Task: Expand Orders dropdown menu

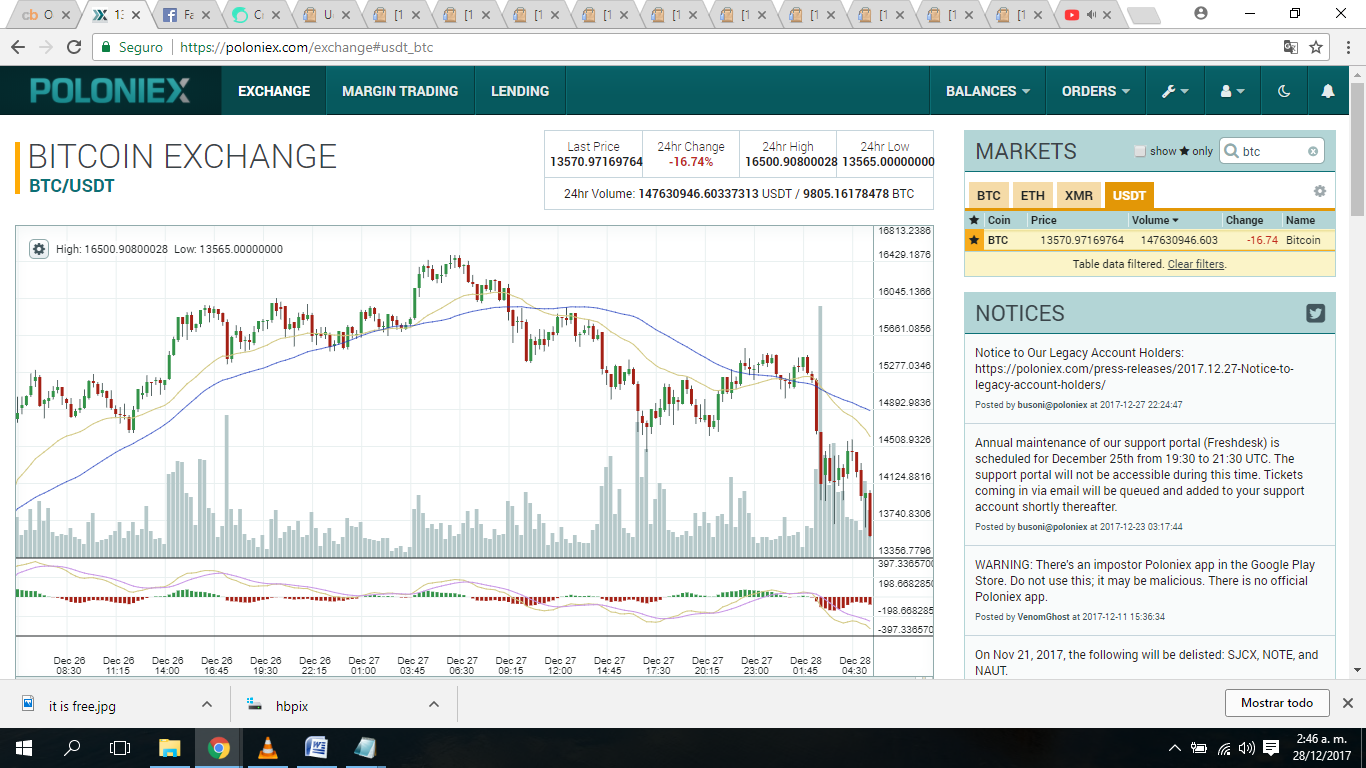Action: pyautogui.click(x=1096, y=91)
